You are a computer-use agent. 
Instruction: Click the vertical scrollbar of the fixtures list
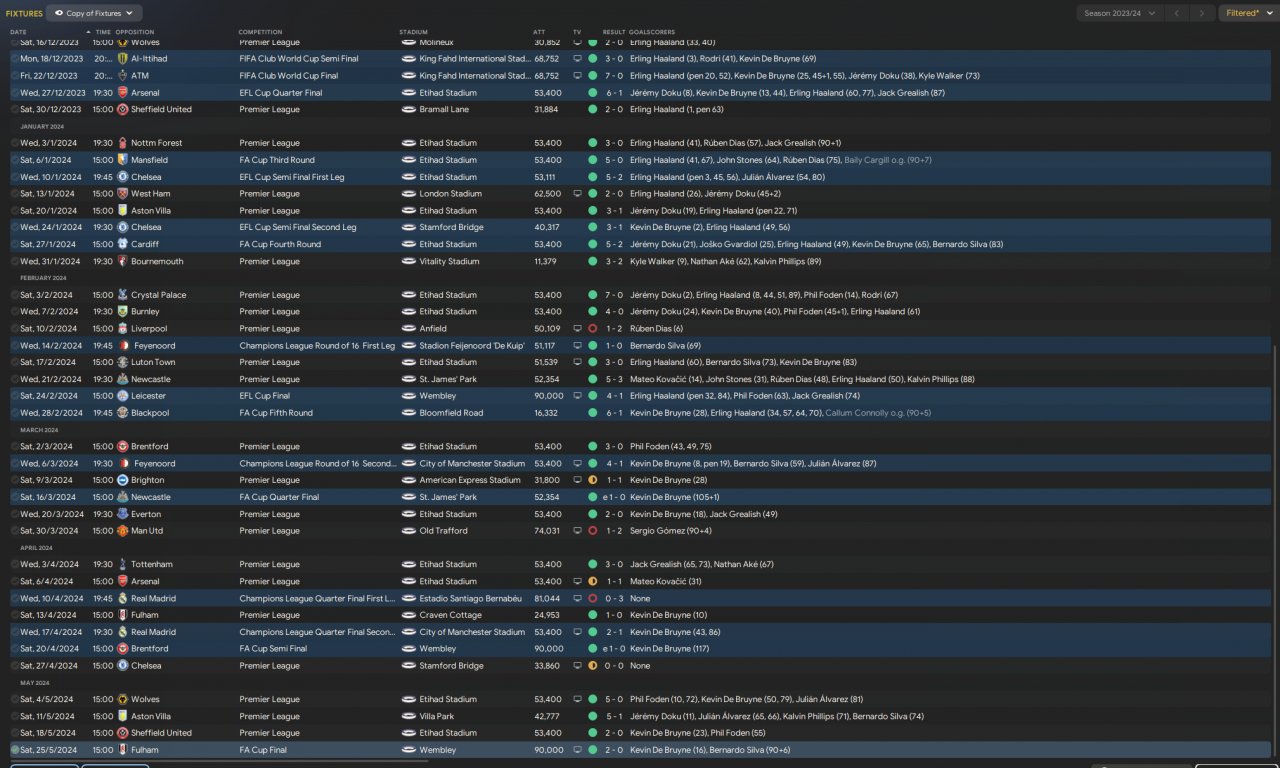pyautogui.click(x=1274, y=550)
